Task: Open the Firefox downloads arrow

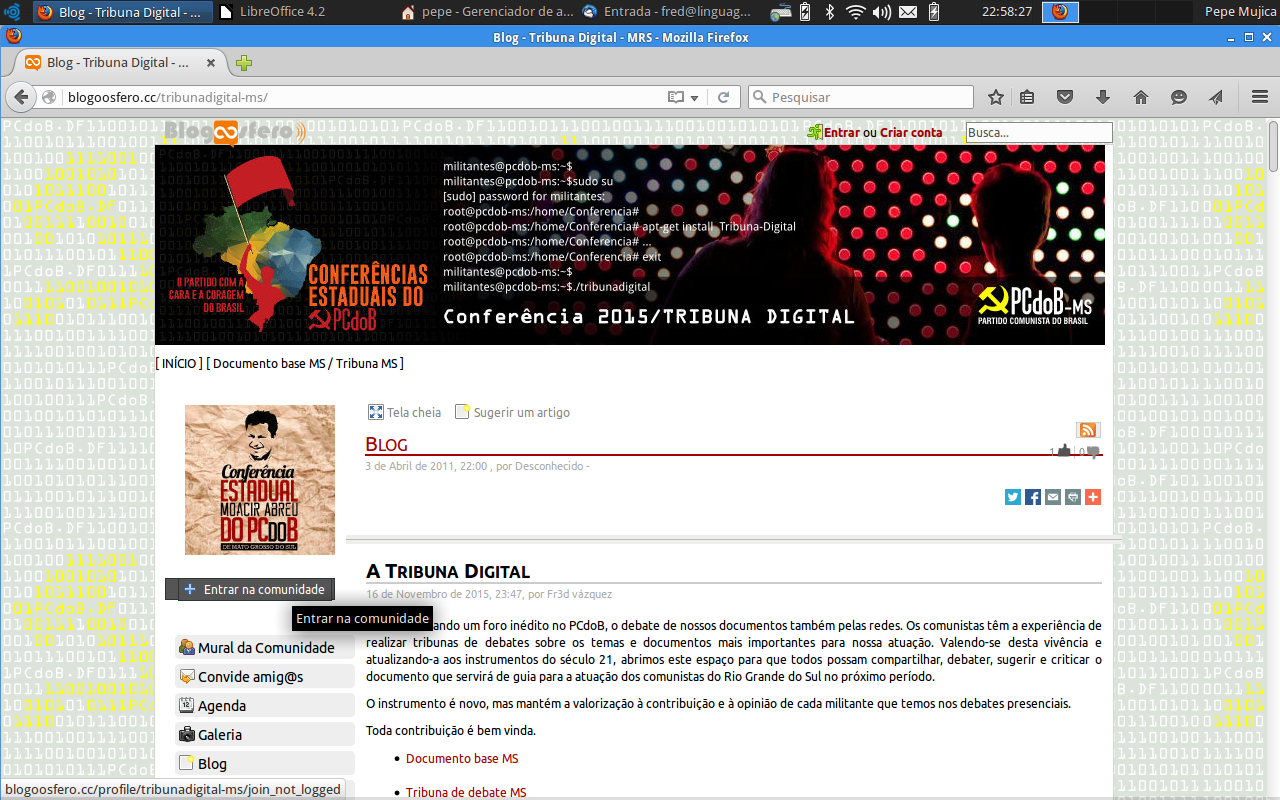Action: pos(1103,97)
